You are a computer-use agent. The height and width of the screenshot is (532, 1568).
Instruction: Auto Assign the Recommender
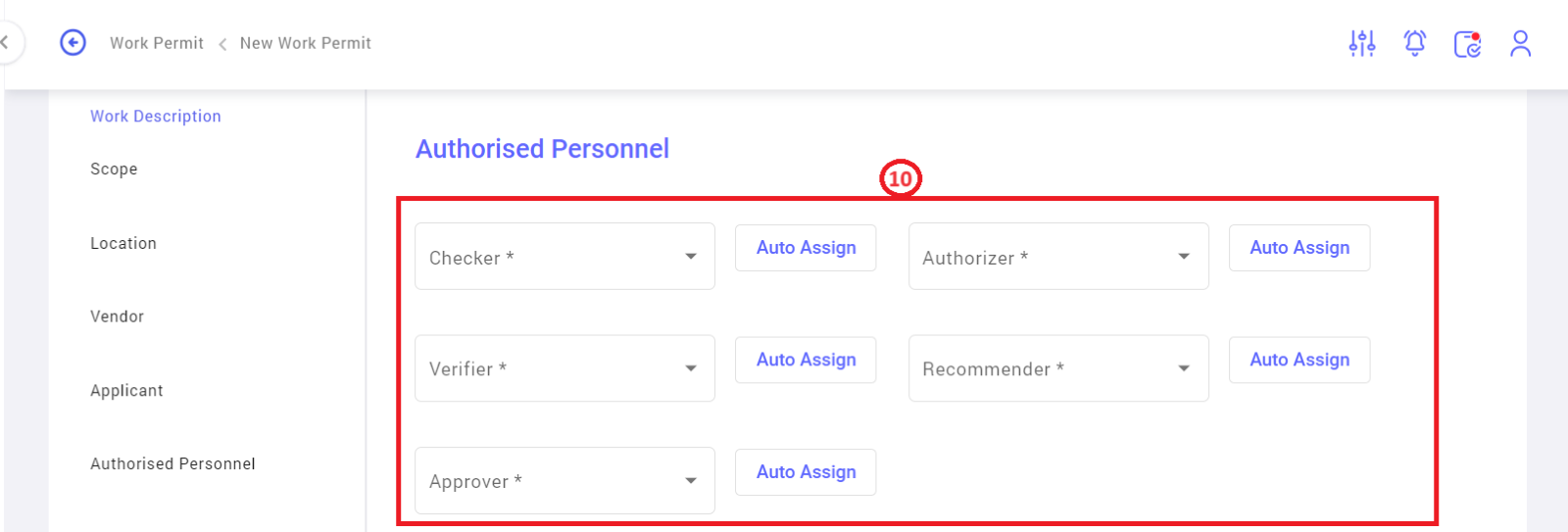[1299, 360]
